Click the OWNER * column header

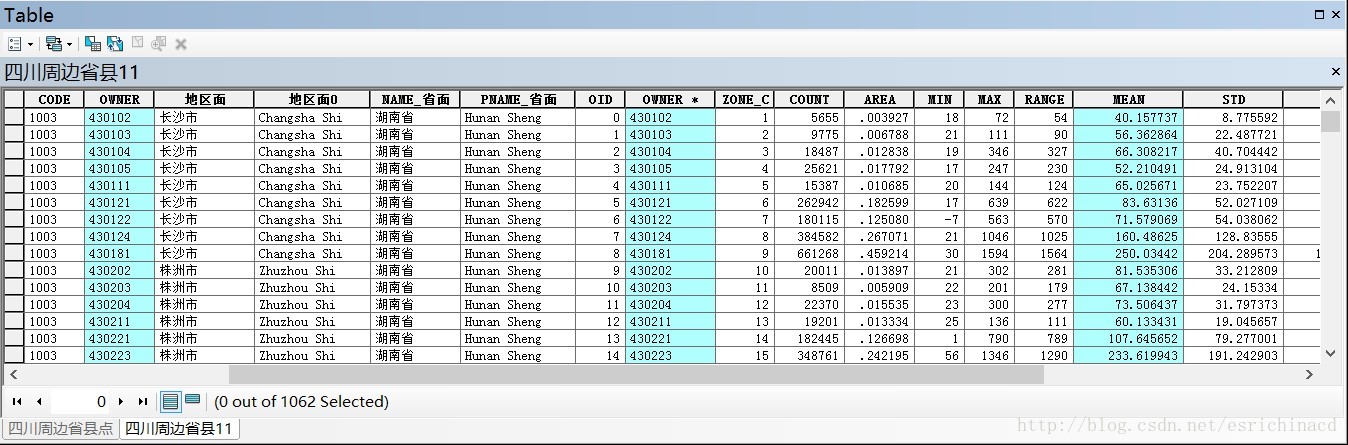670,100
